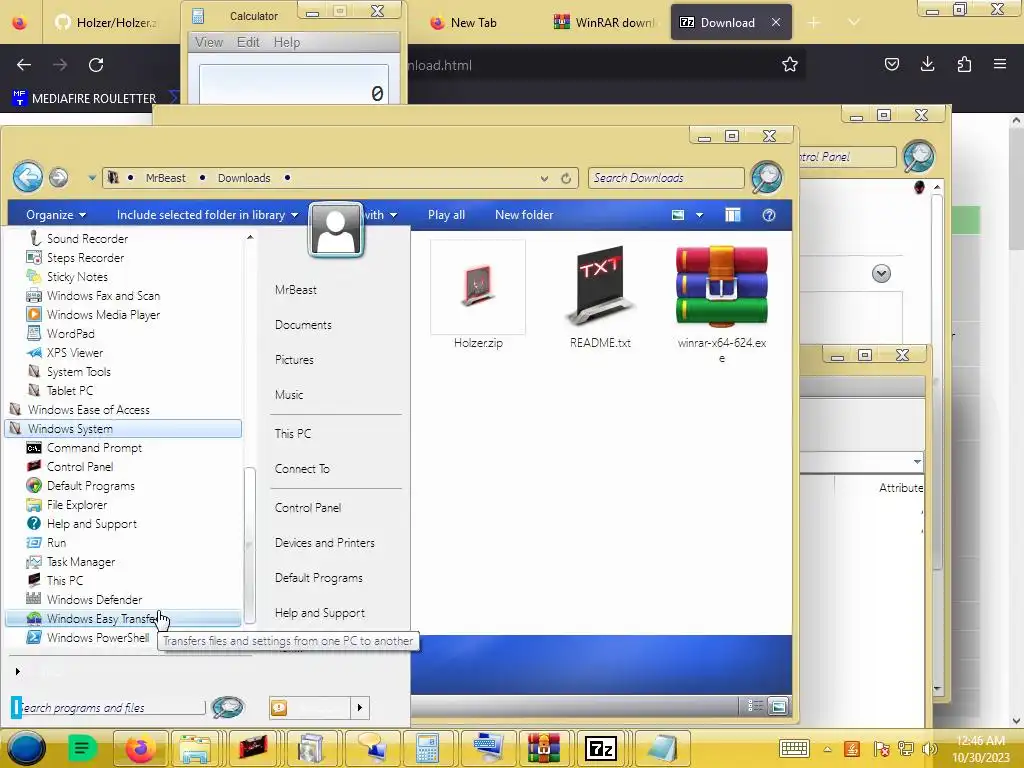This screenshot has height=768, width=1024.
Task: Open shutdown options arrow in Start menu
Action: pos(360,707)
